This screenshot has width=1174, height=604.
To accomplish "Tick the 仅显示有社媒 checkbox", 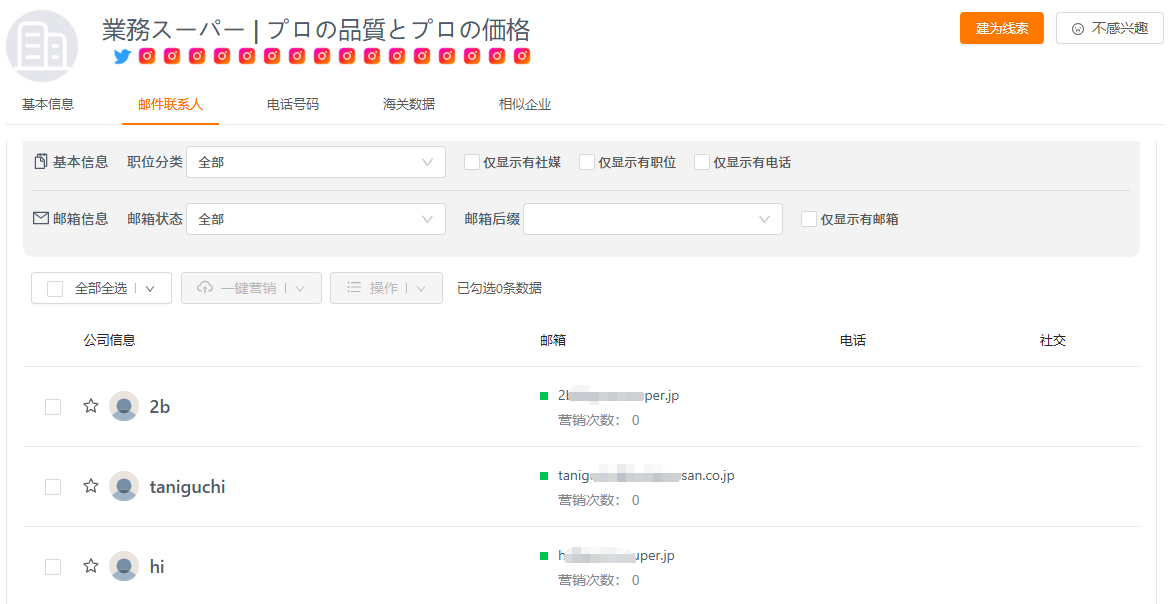I will (472, 162).
